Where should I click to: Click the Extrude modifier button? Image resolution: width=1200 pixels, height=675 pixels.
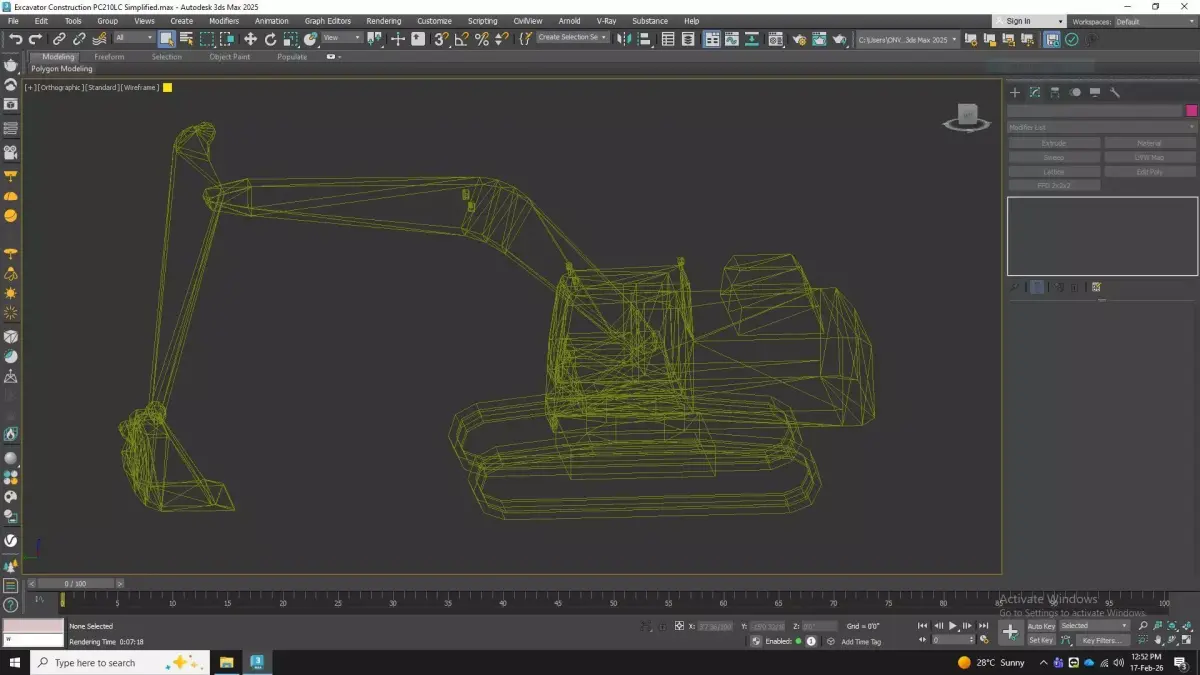pos(1054,143)
